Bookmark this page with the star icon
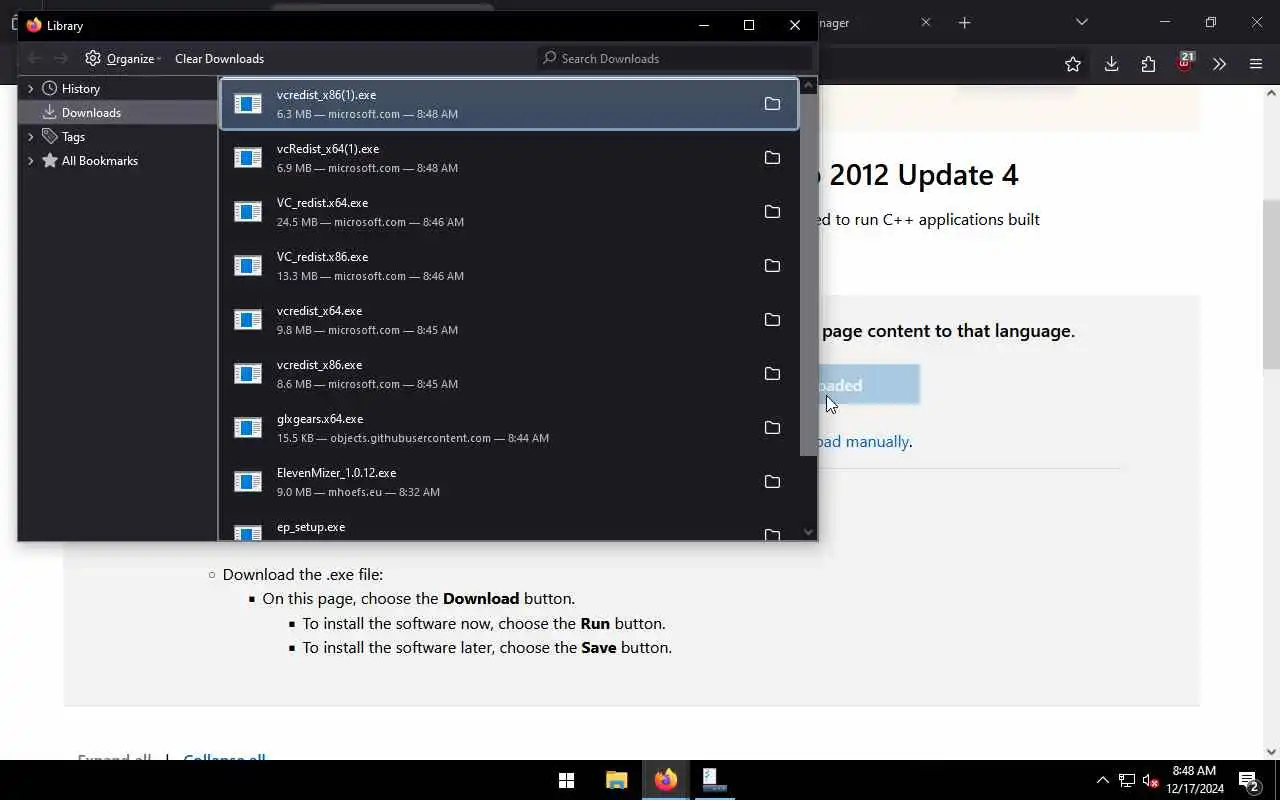The height and width of the screenshot is (800, 1280). point(1073,64)
